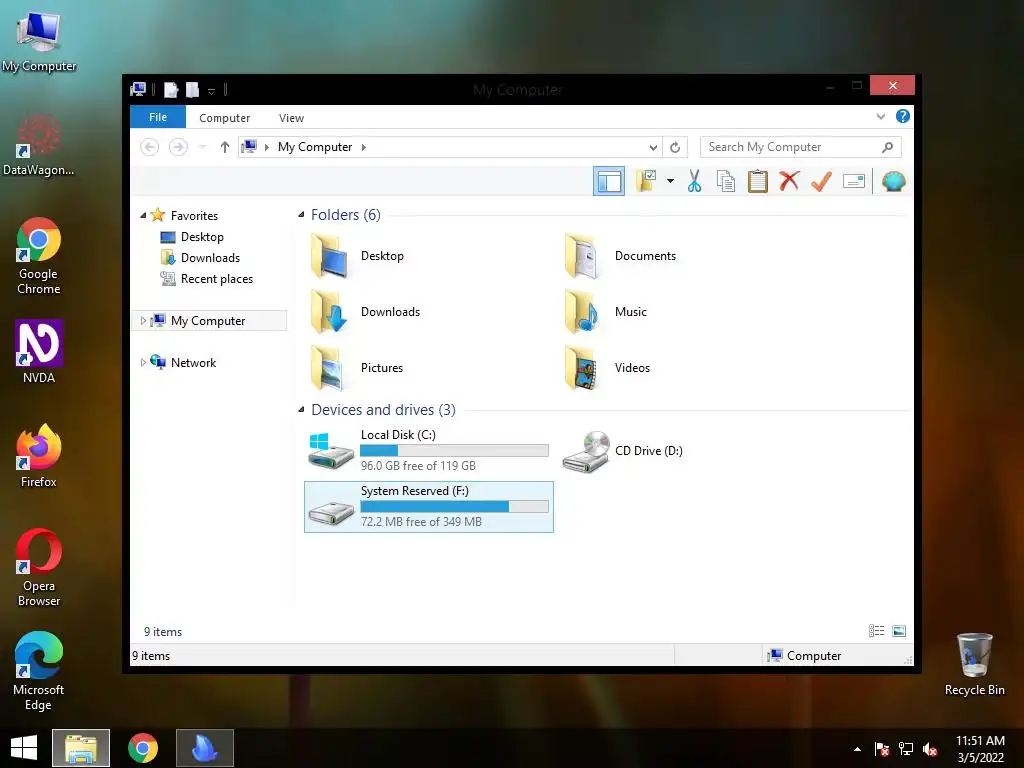Collapse the Folders (6) group

pos(301,214)
